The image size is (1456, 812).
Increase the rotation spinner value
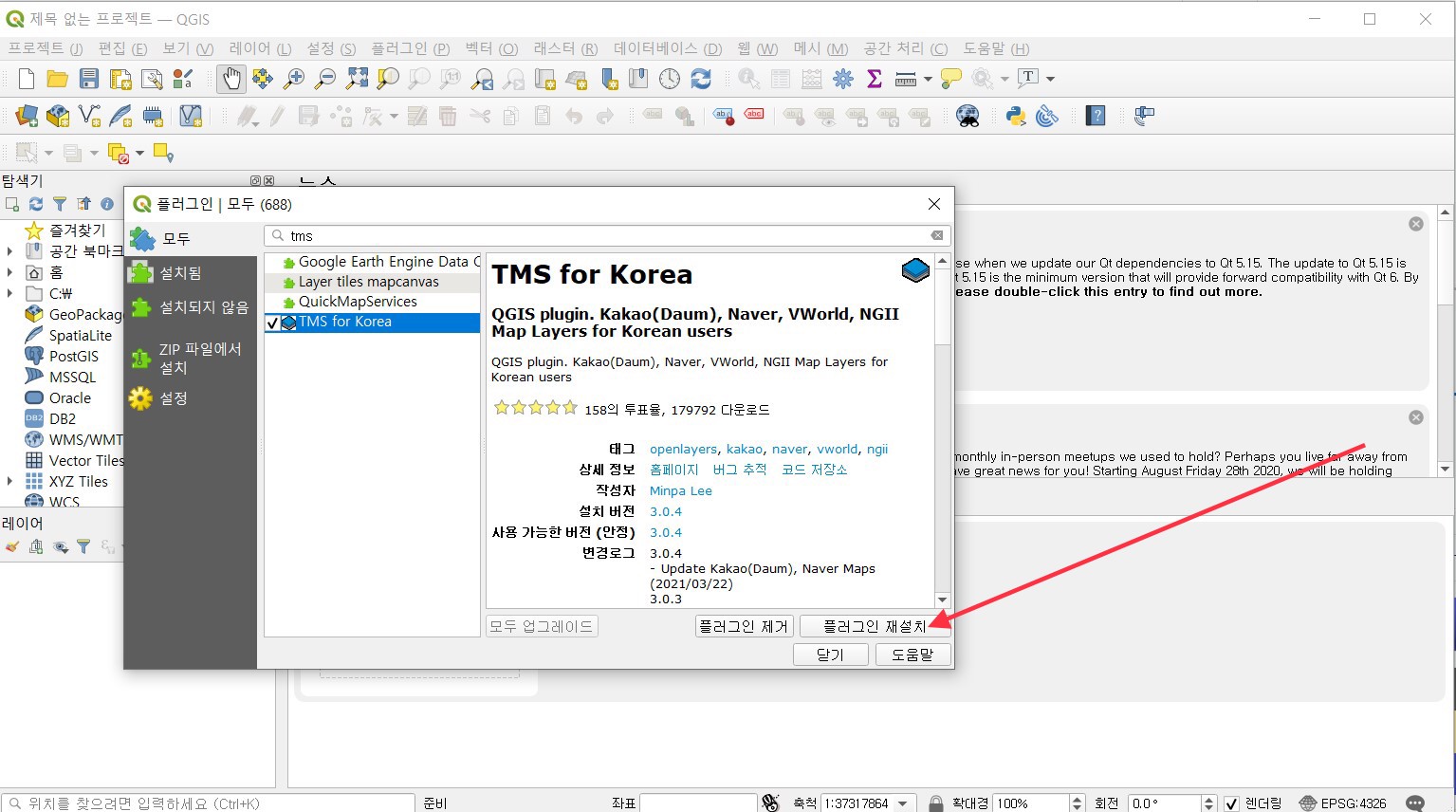tap(1208, 799)
